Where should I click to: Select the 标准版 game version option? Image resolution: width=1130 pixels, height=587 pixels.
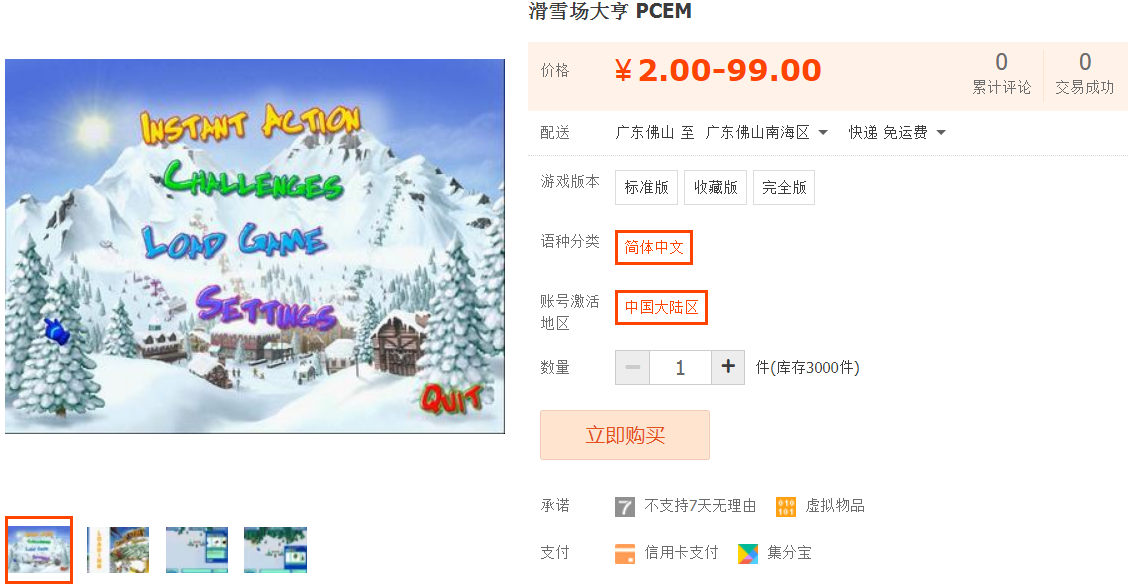[646, 187]
